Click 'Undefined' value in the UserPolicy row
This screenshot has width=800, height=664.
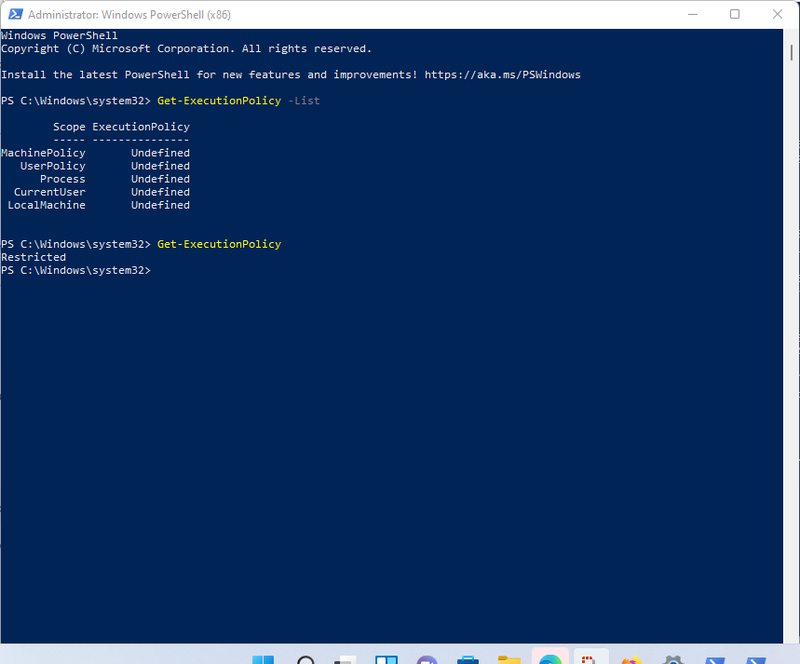(x=160, y=166)
